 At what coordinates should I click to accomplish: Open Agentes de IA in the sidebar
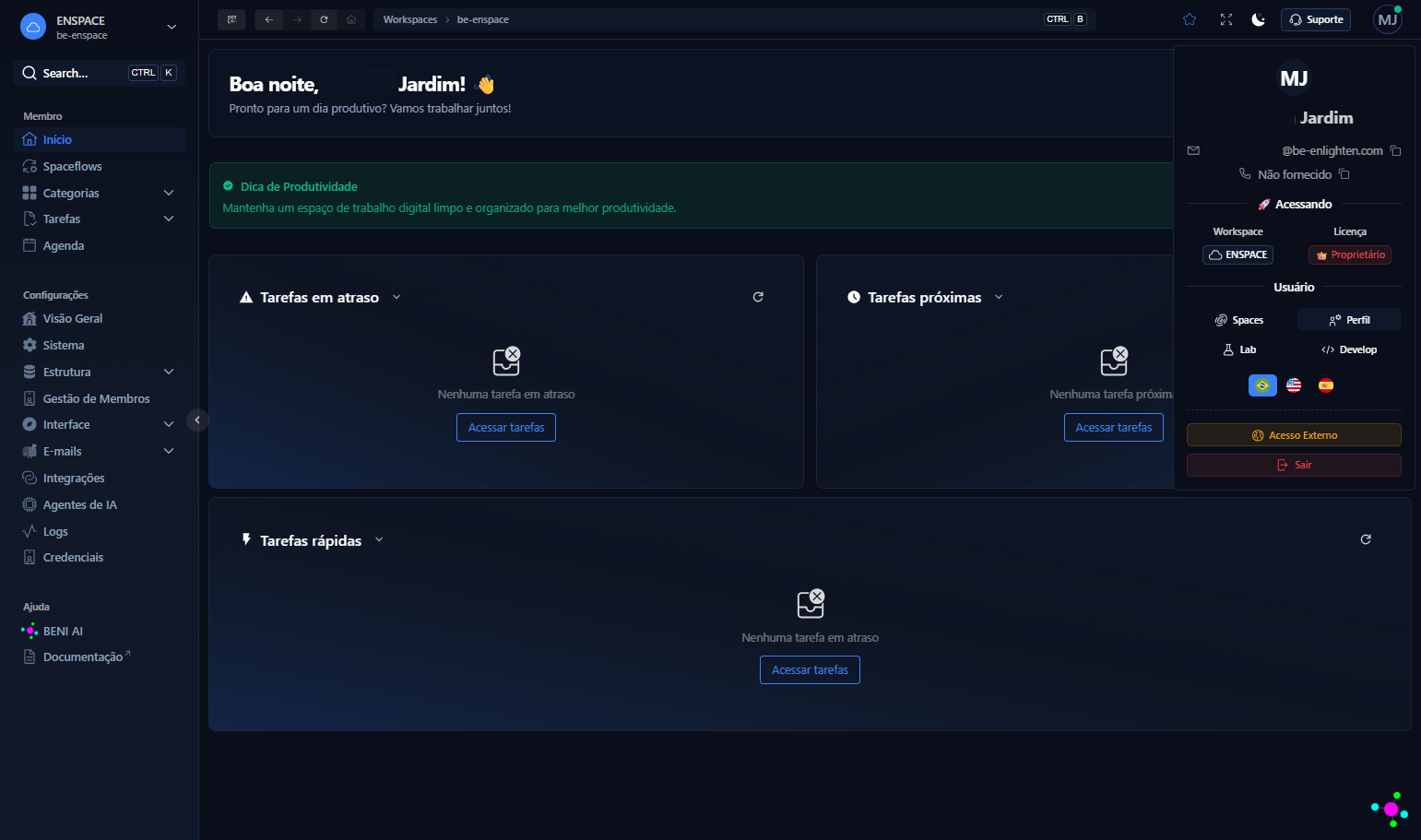pos(100,504)
